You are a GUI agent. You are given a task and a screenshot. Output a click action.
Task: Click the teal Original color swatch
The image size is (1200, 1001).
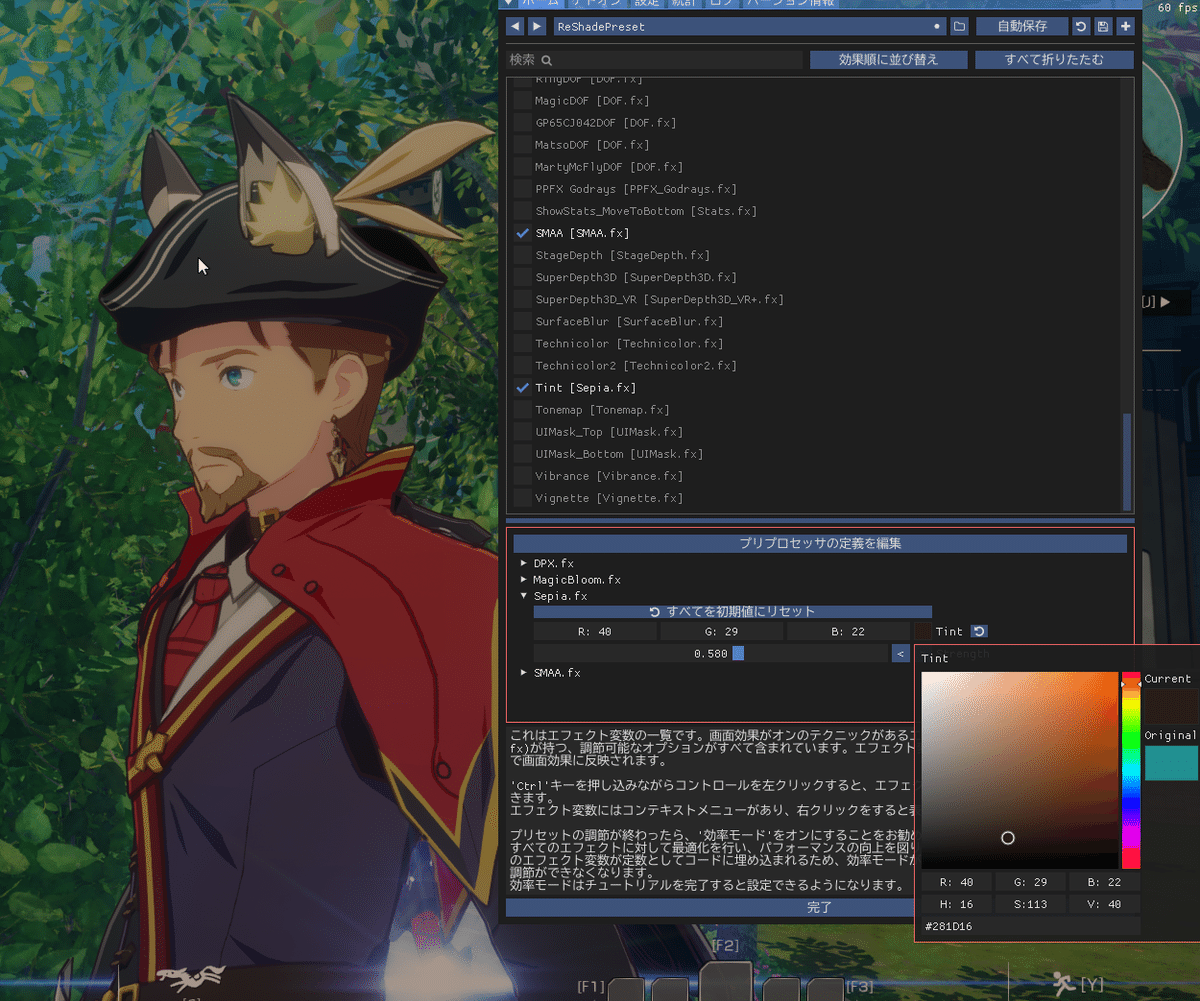[1171, 763]
